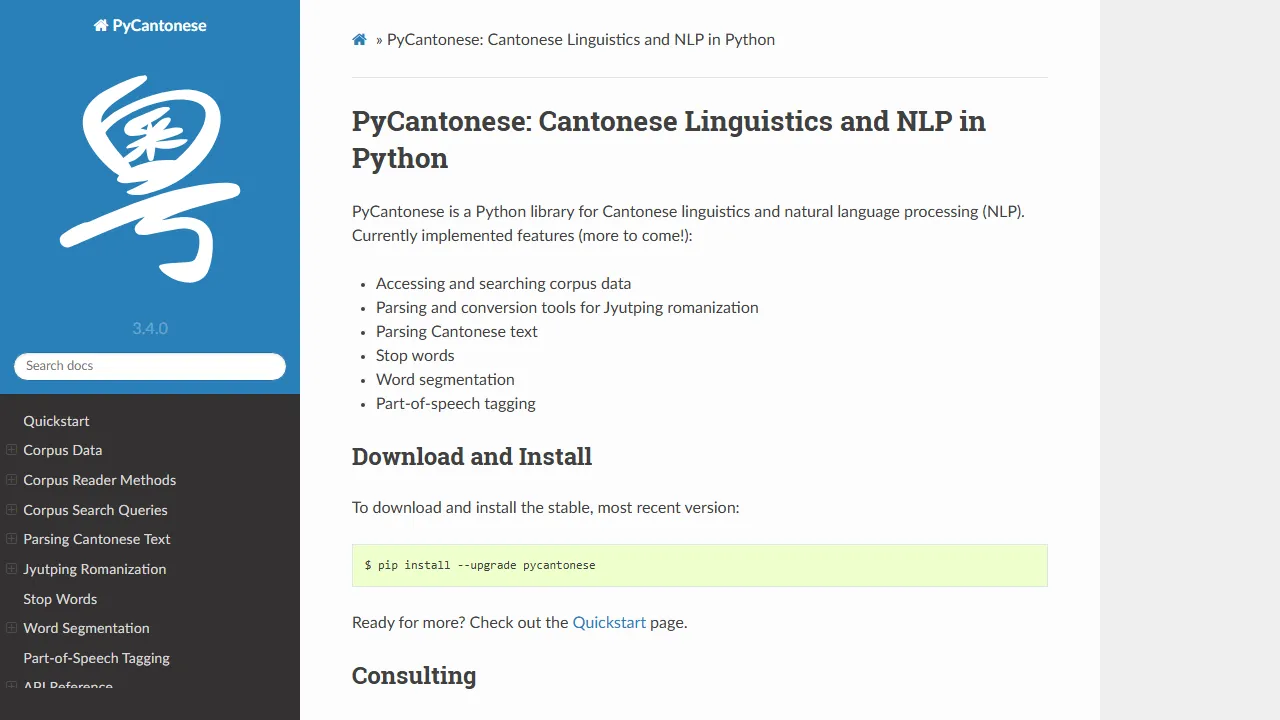Click the Download and Install heading

(x=472, y=456)
